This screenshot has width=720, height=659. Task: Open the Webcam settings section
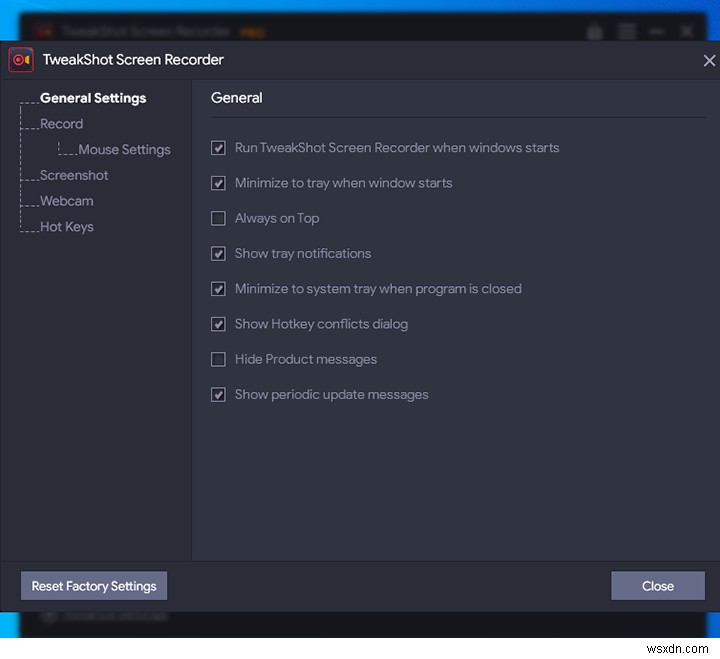tap(67, 201)
